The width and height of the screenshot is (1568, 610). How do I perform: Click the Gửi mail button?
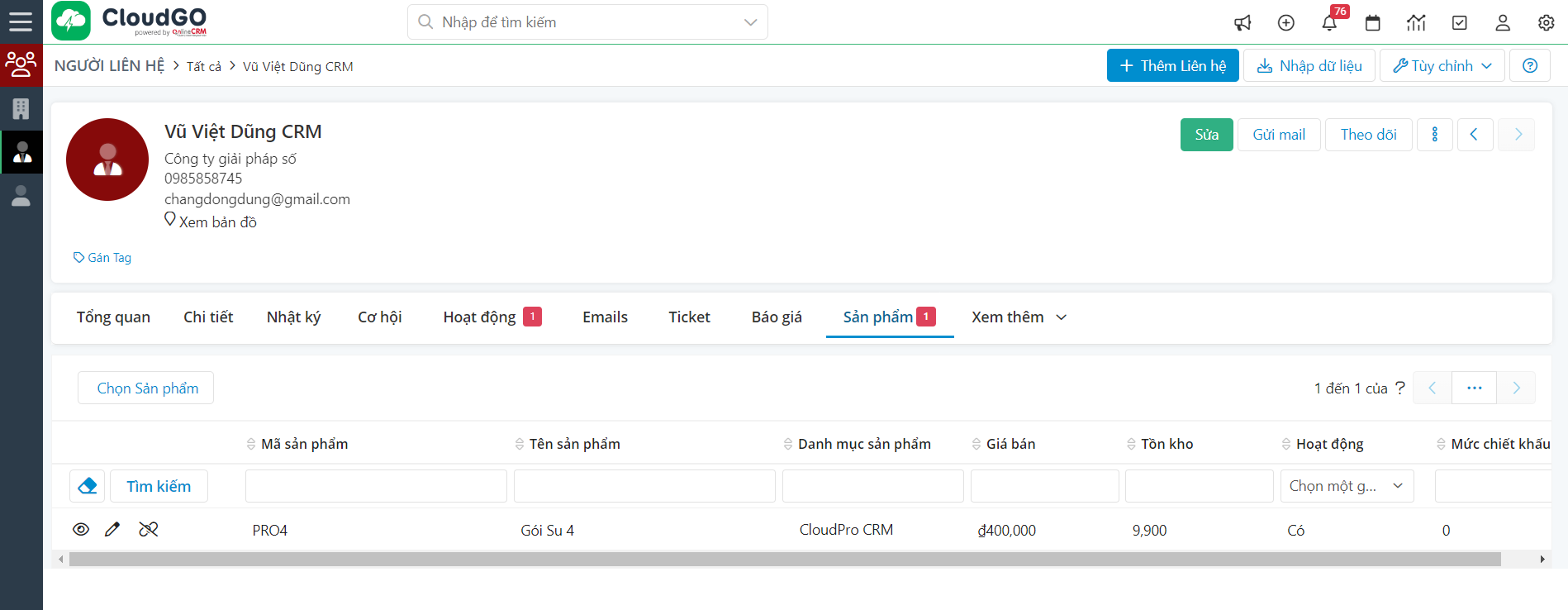coord(1279,135)
